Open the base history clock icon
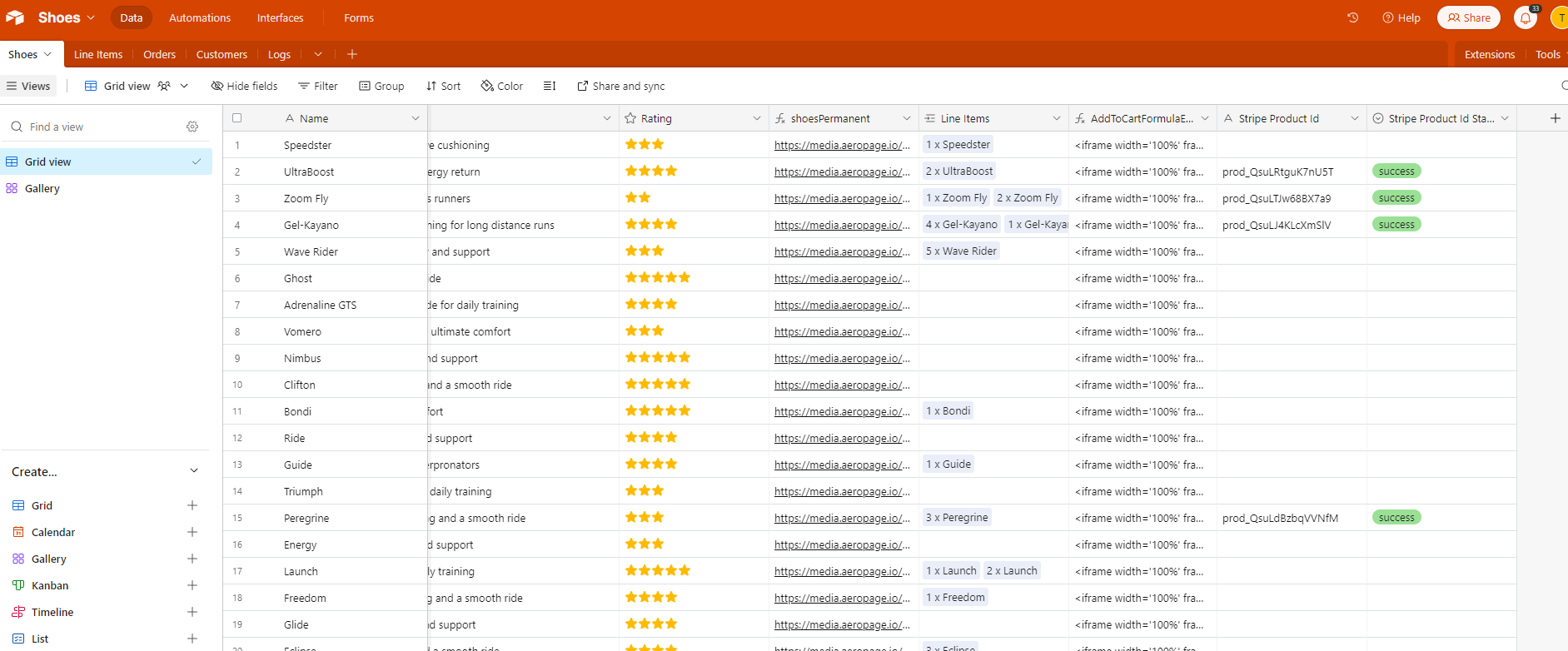This screenshot has width=1568, height=651. coord(1353,17)
